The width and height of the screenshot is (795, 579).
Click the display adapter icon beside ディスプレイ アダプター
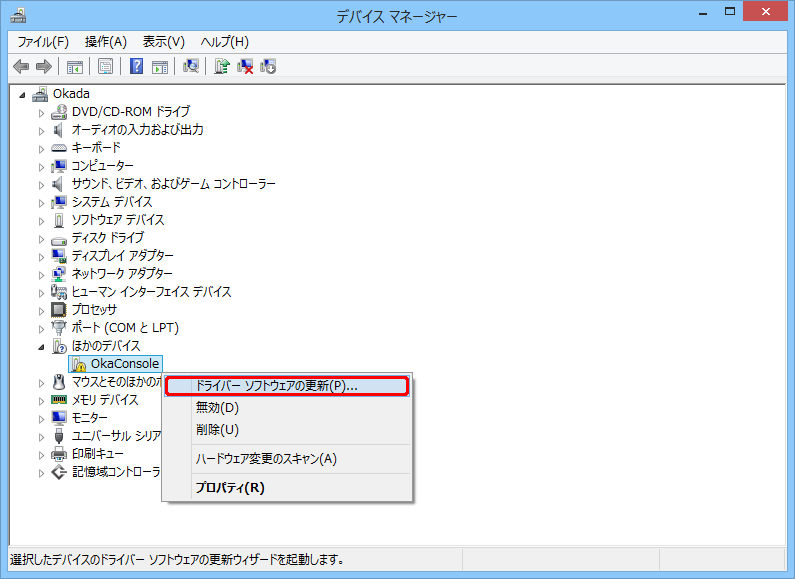[59, 256]
